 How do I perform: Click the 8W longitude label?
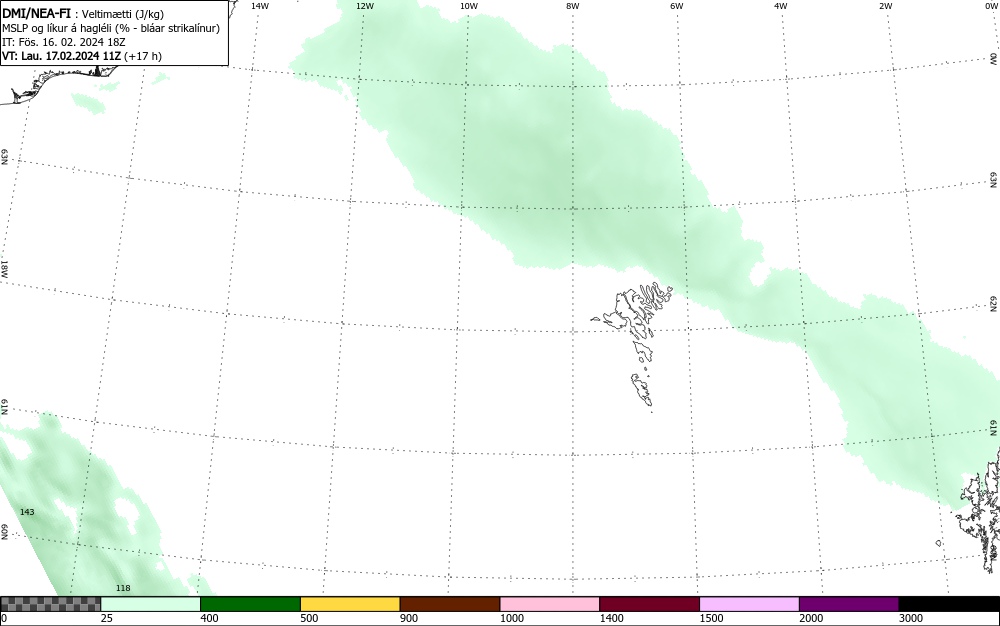click(573, 6)
